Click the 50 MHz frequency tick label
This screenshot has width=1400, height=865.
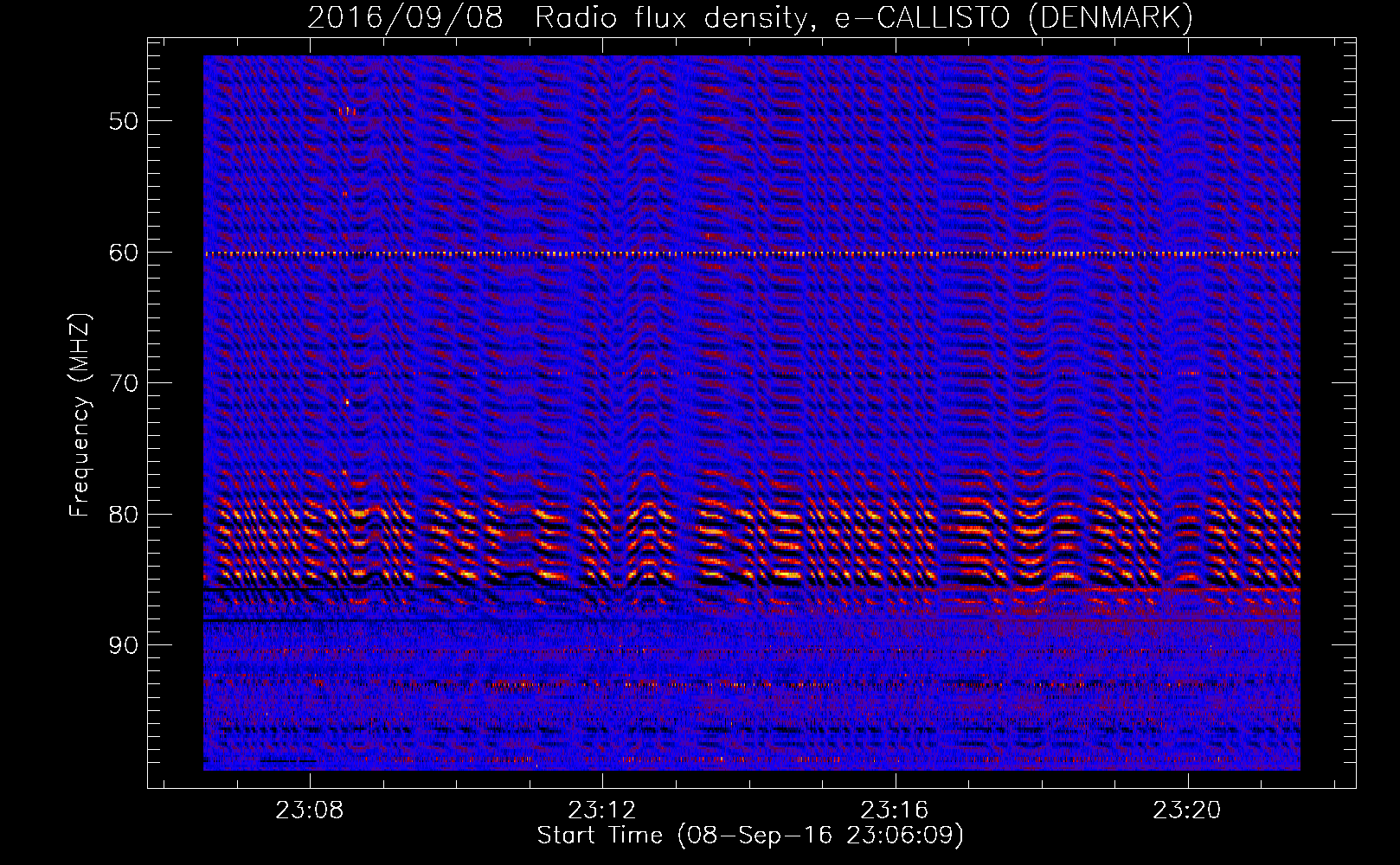[123, 121]
